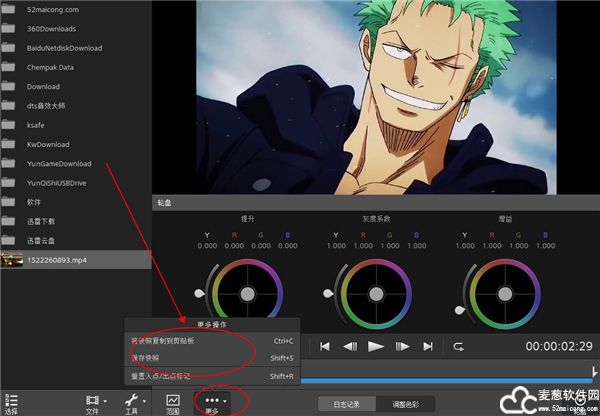Image resolution: width=600 pixels, height=416 pixels.
Task: Expand the 工具 (Tools) dropdown
Action: click(x=131, y=401)
